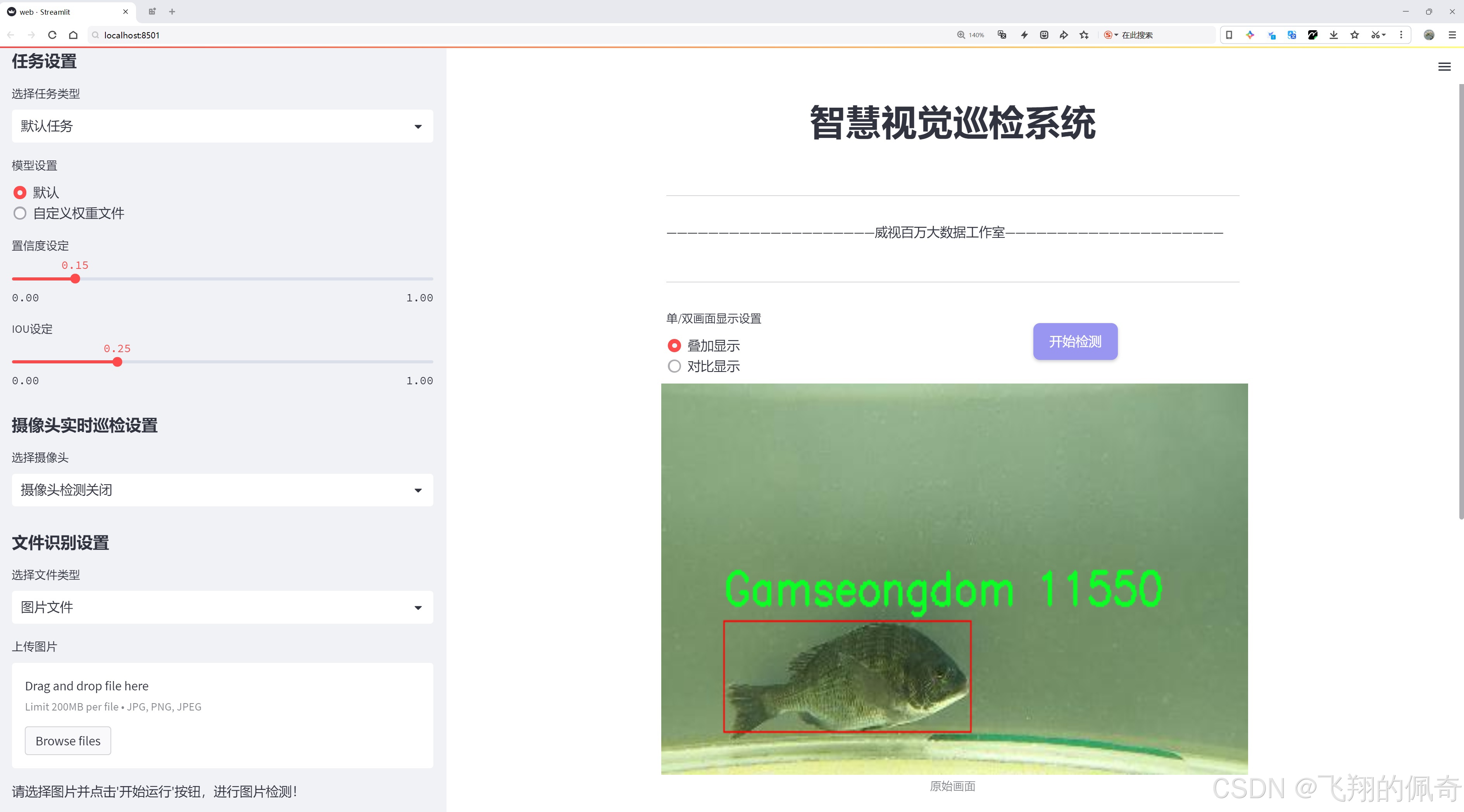Click the browser three-dot menu

(x=1402, y=34)
